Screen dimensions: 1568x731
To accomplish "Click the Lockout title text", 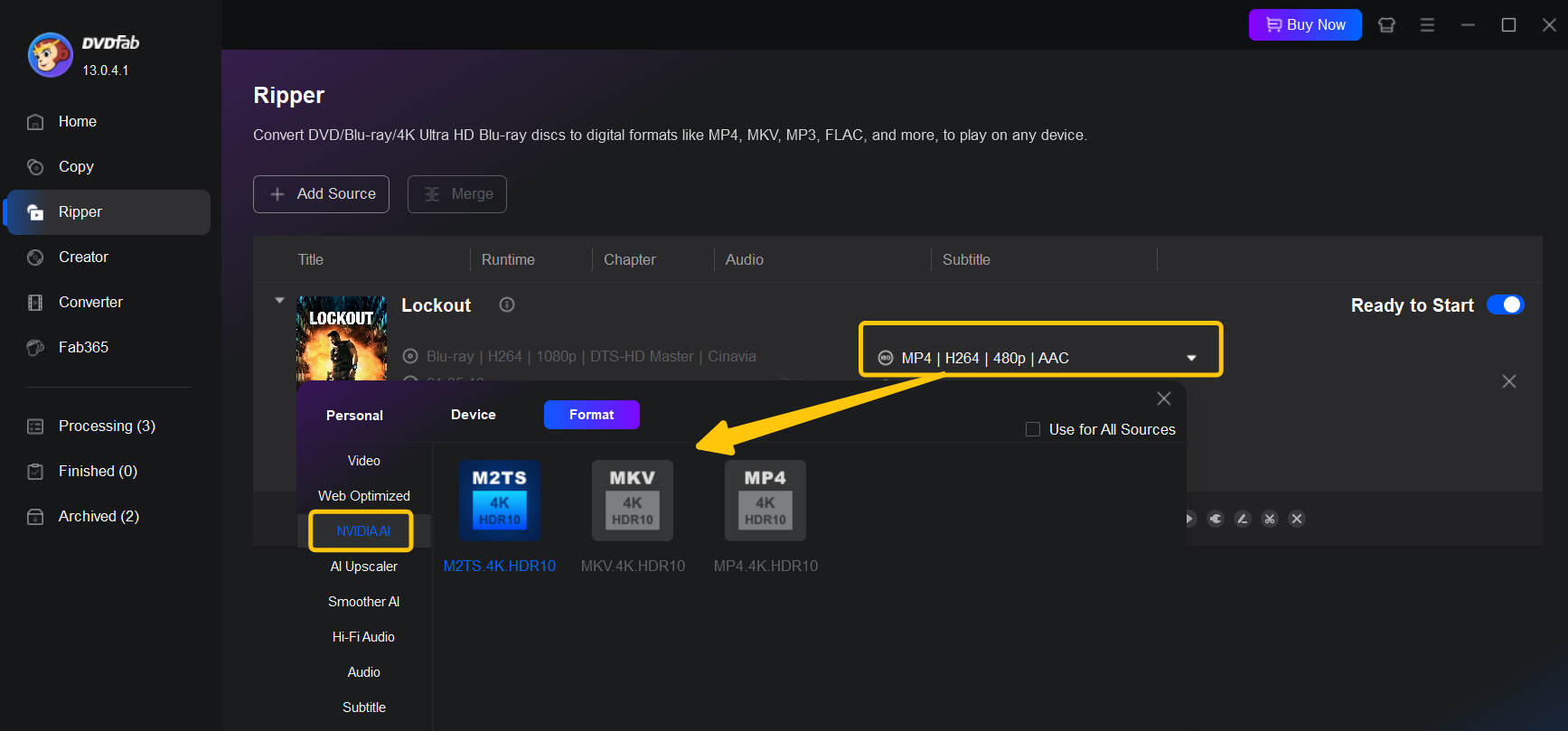I will pyautogui.click(x=436, y=305).
